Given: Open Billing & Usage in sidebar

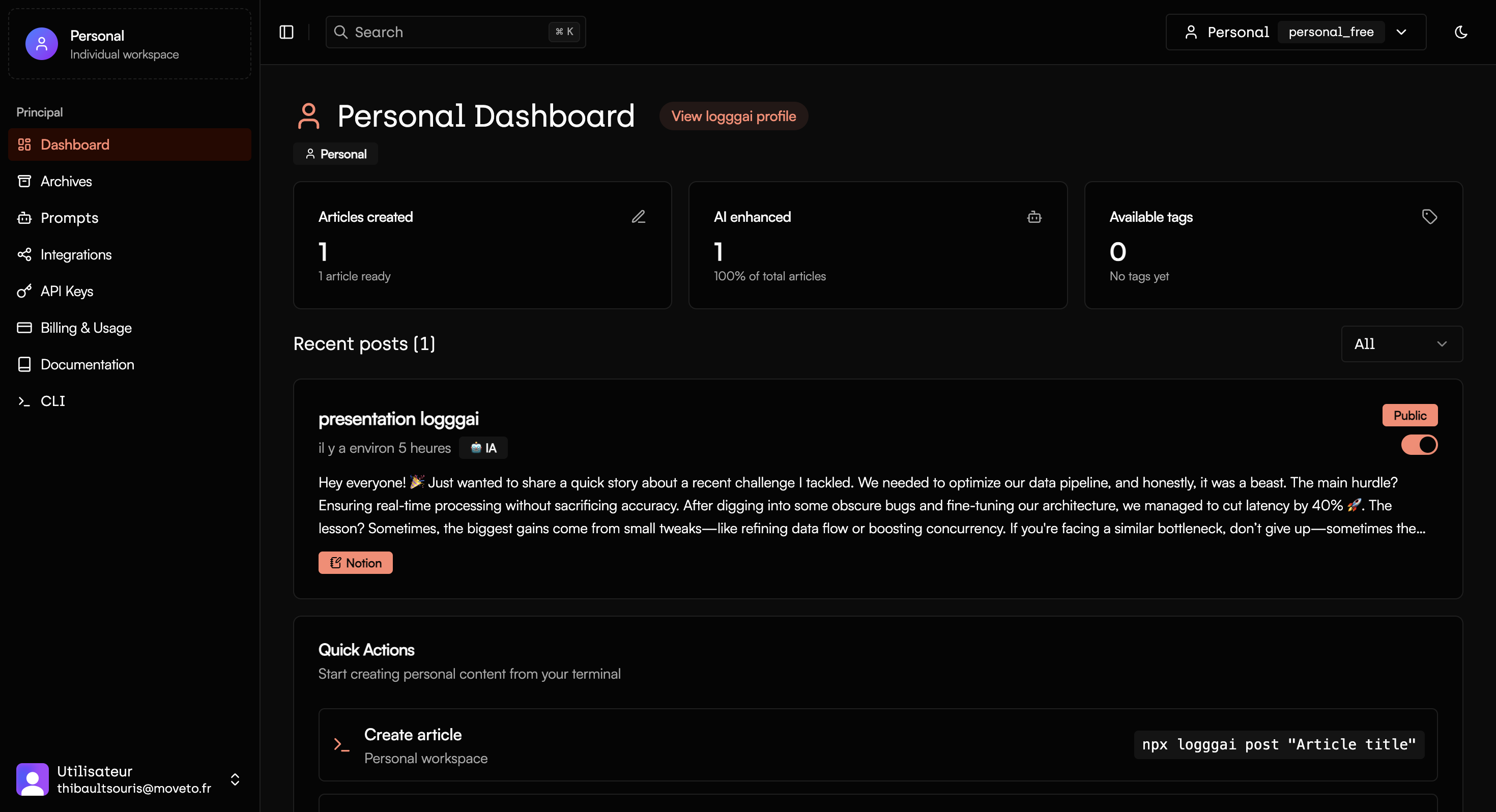Looking at the screenshot, I should pos(130,328).
